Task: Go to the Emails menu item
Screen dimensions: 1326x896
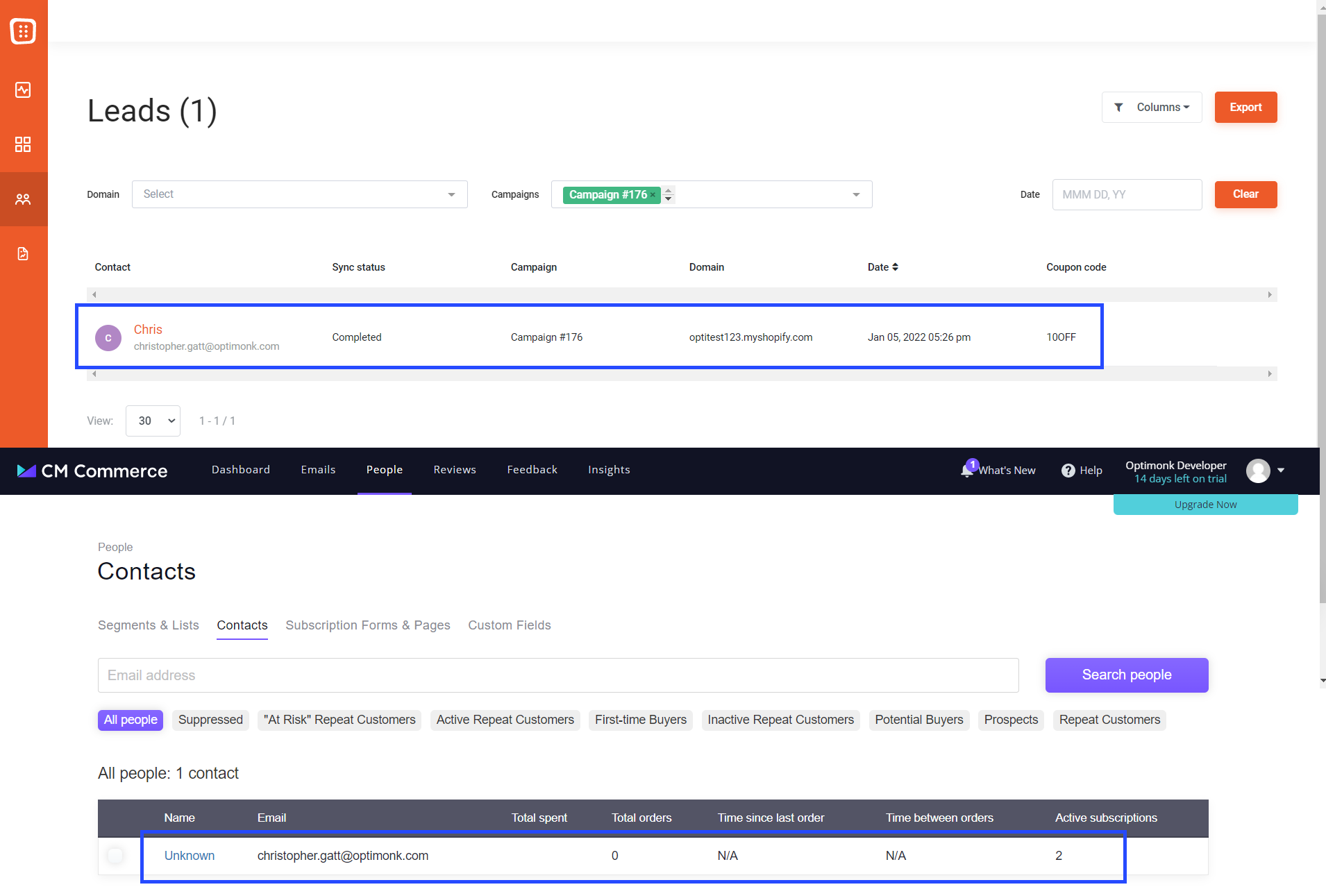Action: (x=318, y=470)
